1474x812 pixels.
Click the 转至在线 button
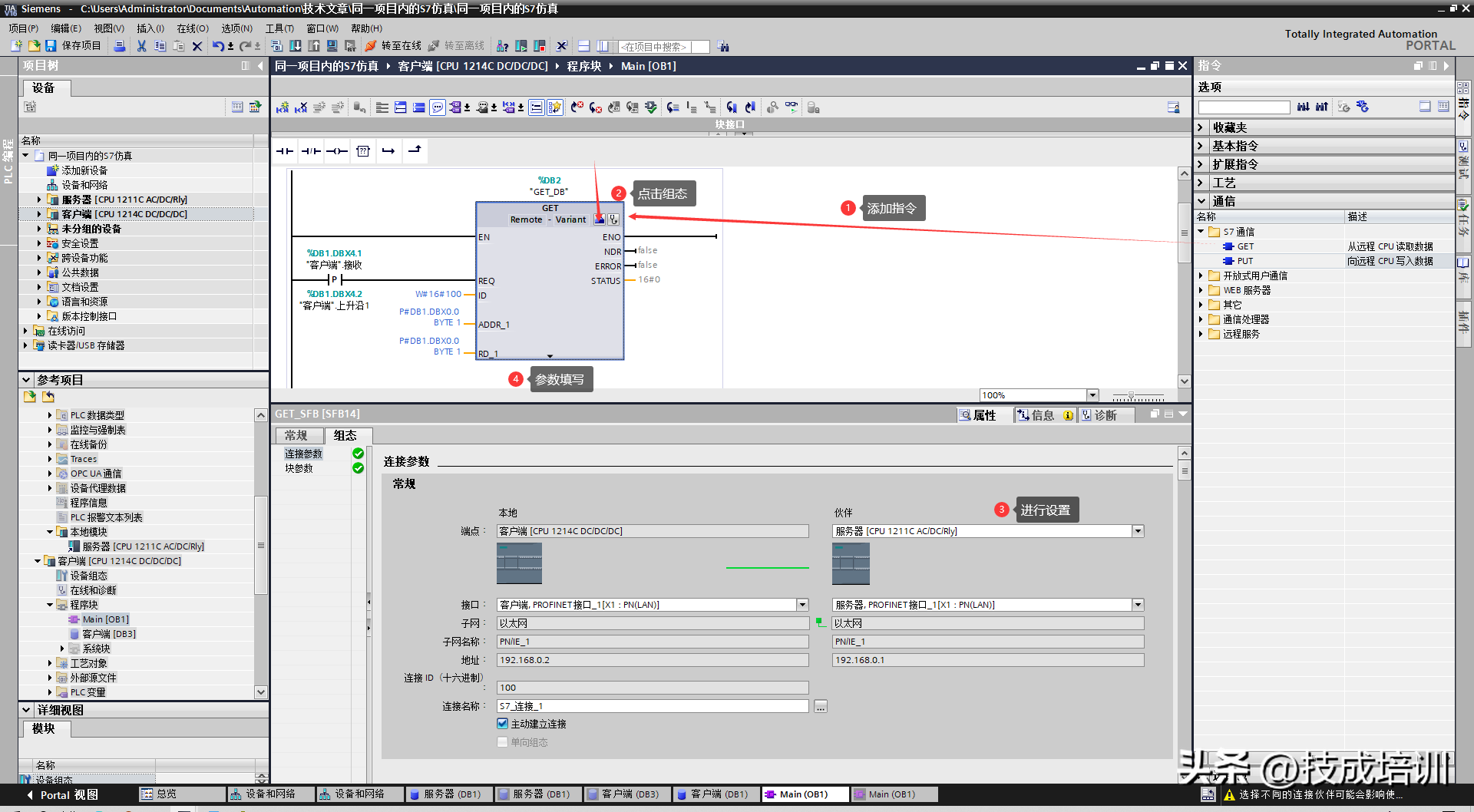pyautogui.click(x=394, y=46)
